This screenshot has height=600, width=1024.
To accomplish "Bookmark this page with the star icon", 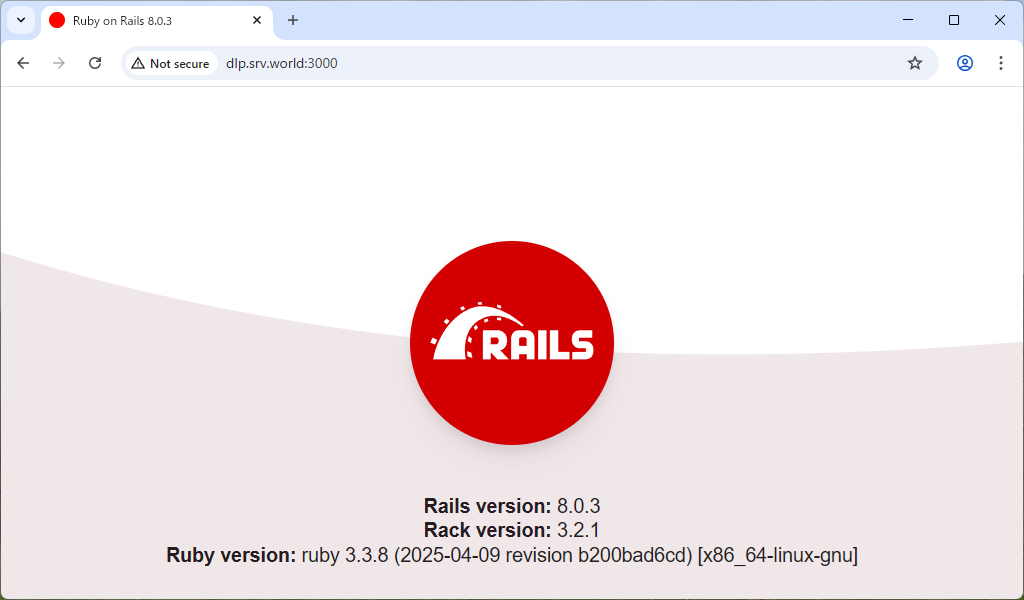I will point(914,63).
